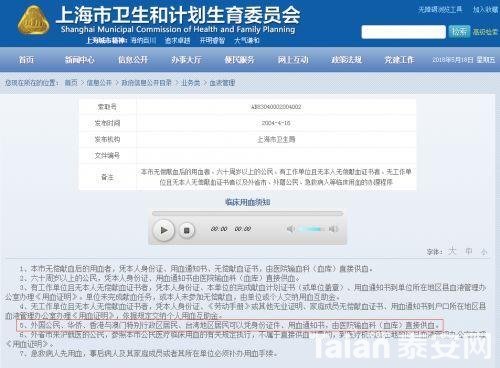Mute the audio player speaker icon
This screenshot has height=368, width=500.
(x=290, y=229)
